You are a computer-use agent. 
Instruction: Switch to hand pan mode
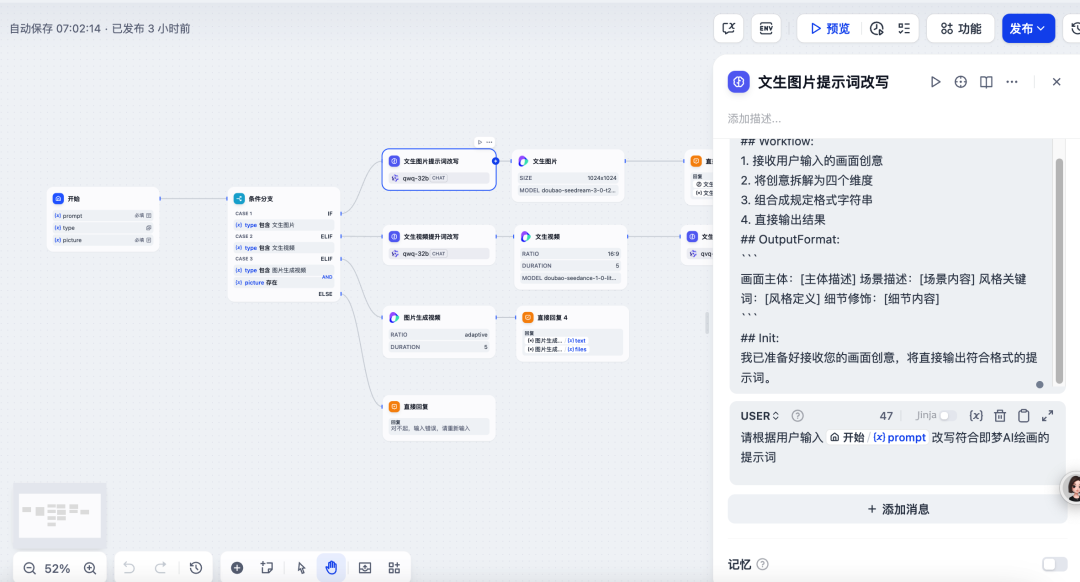pos(331,568)
